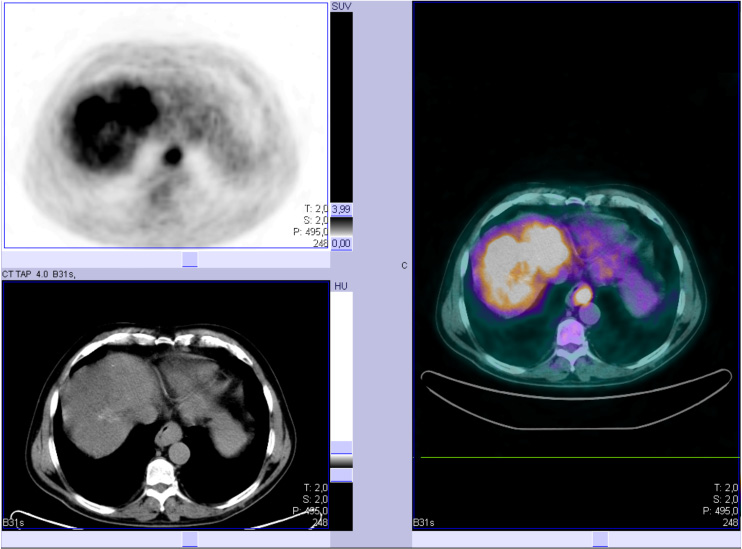This screenshot has height=549, width=742.
Task: Click the SUV scale label
Action: [341, 6]
